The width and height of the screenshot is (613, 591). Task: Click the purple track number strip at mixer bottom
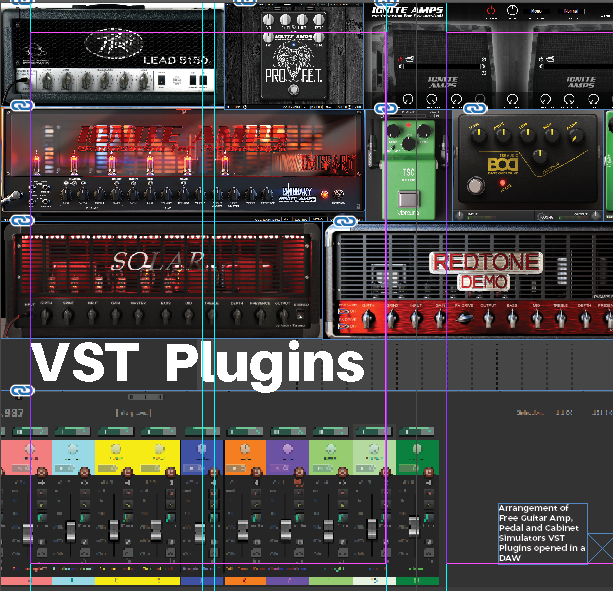tap(288, 581)
